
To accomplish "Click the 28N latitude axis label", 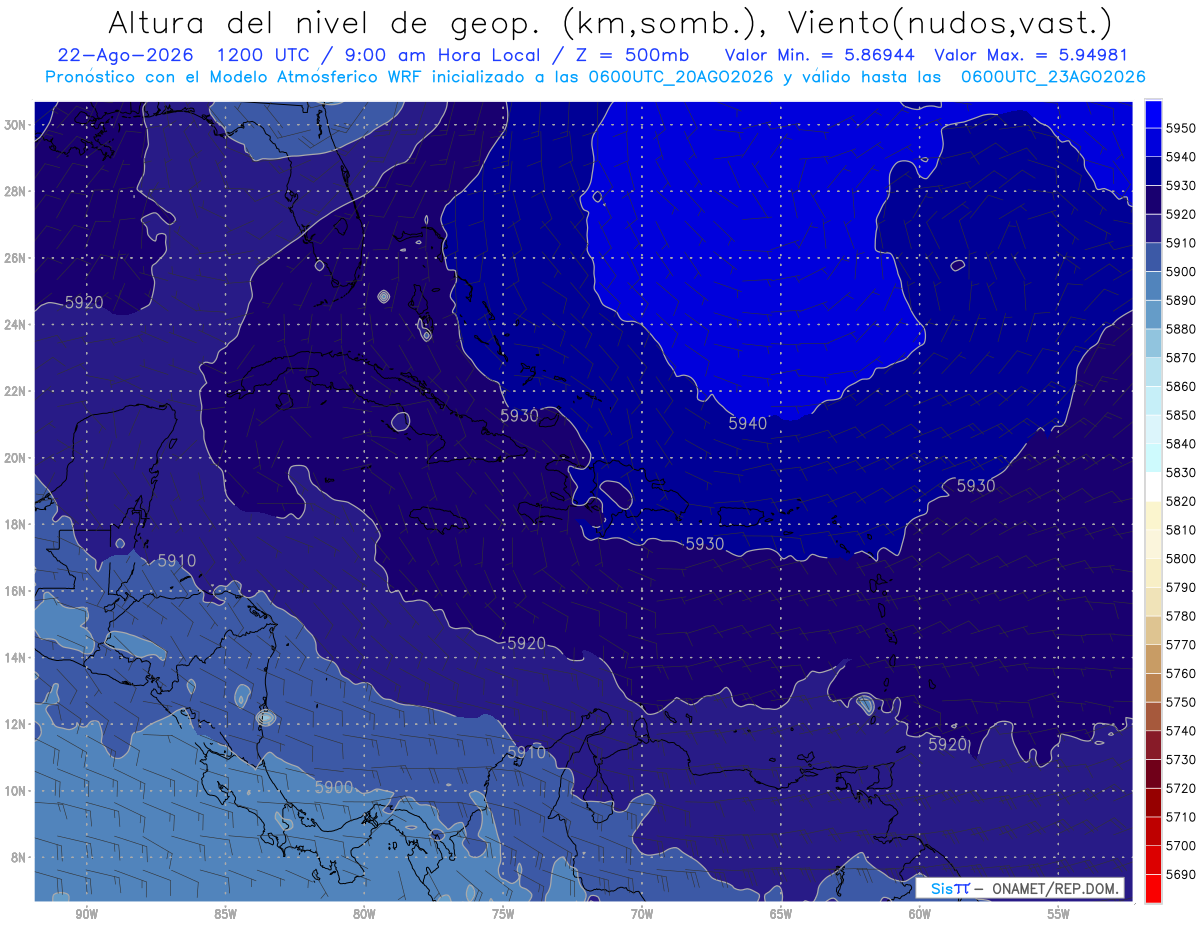I will point(15,191).
